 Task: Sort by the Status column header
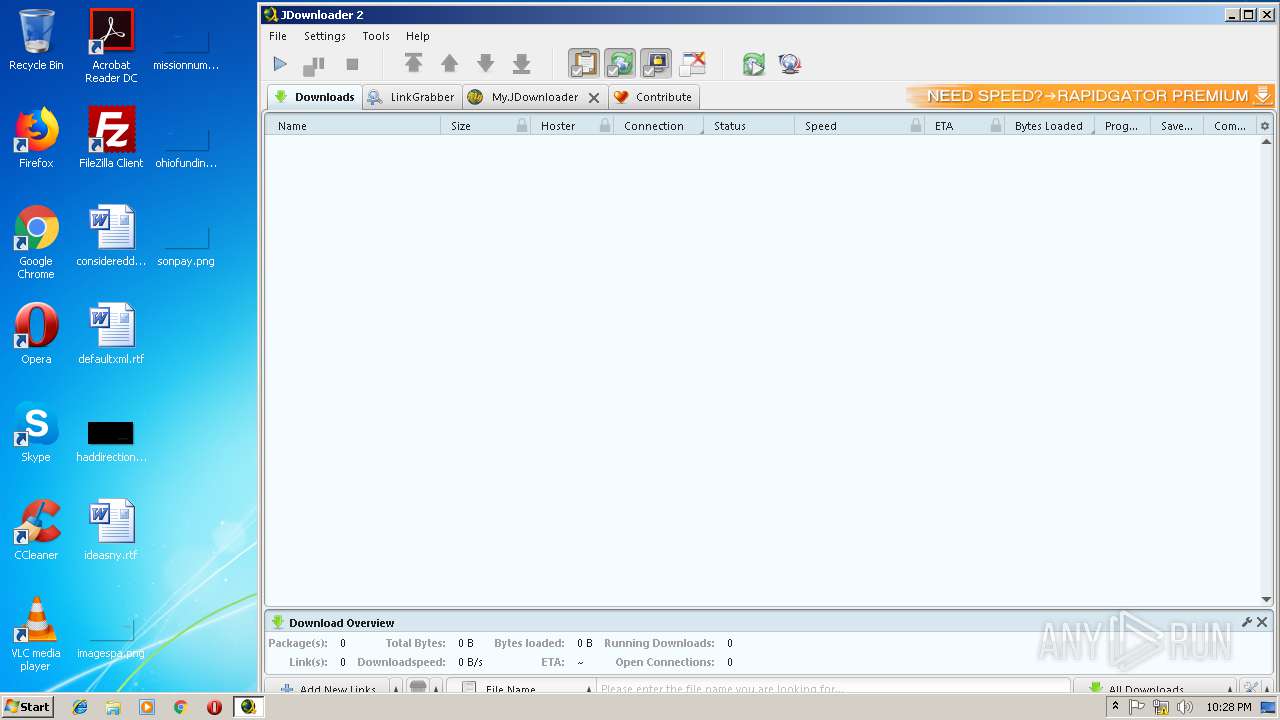point(749,126)
